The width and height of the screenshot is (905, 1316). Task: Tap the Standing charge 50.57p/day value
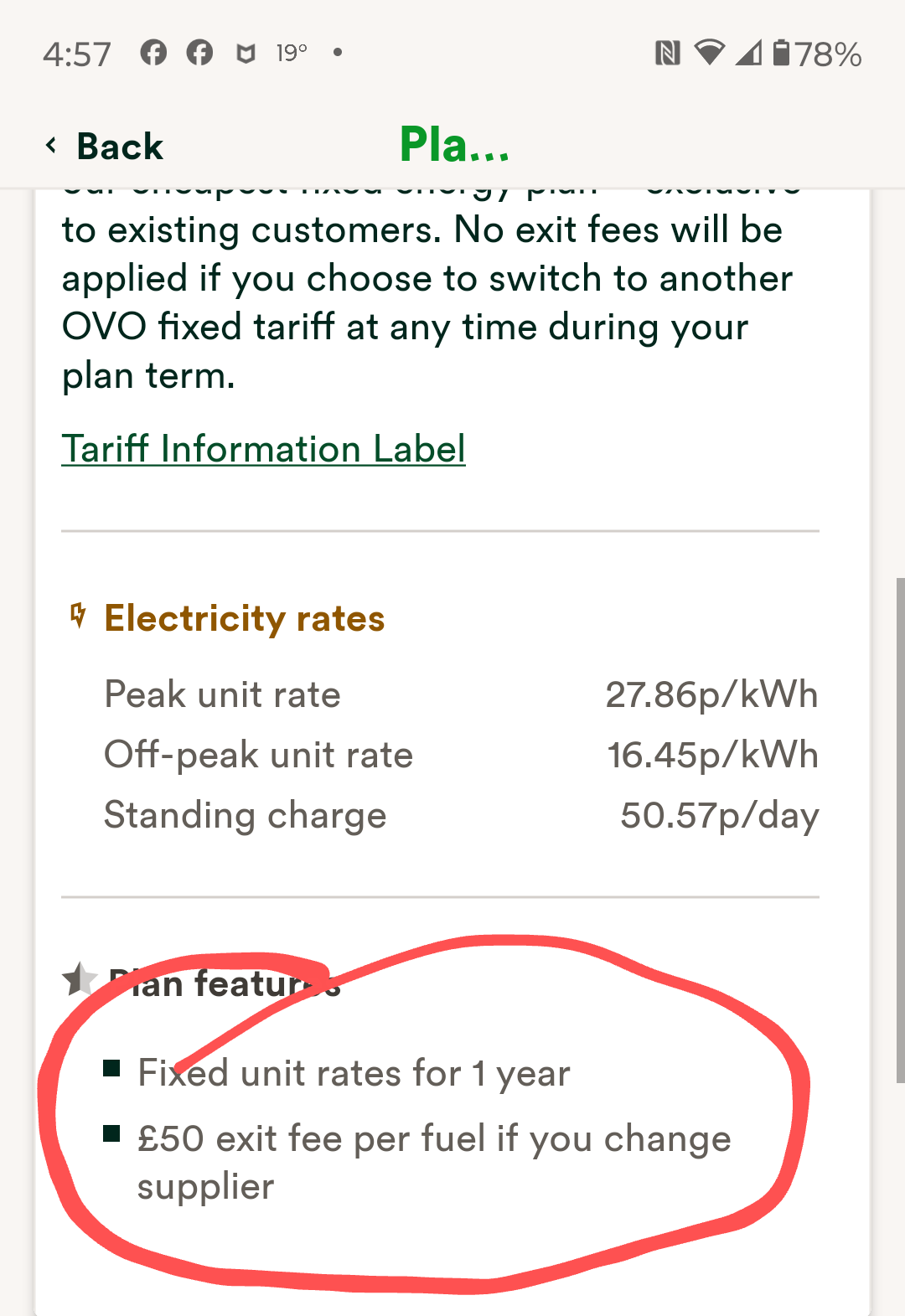click(x=720, y=815)
